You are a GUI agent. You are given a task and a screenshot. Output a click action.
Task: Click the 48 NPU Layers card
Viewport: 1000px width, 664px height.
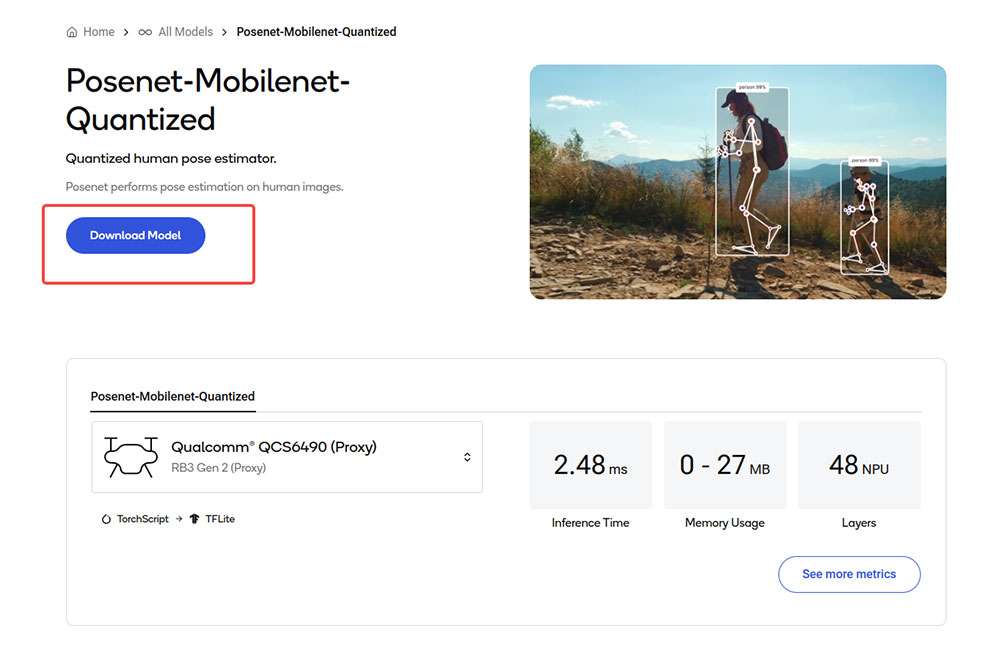[859, 465]
